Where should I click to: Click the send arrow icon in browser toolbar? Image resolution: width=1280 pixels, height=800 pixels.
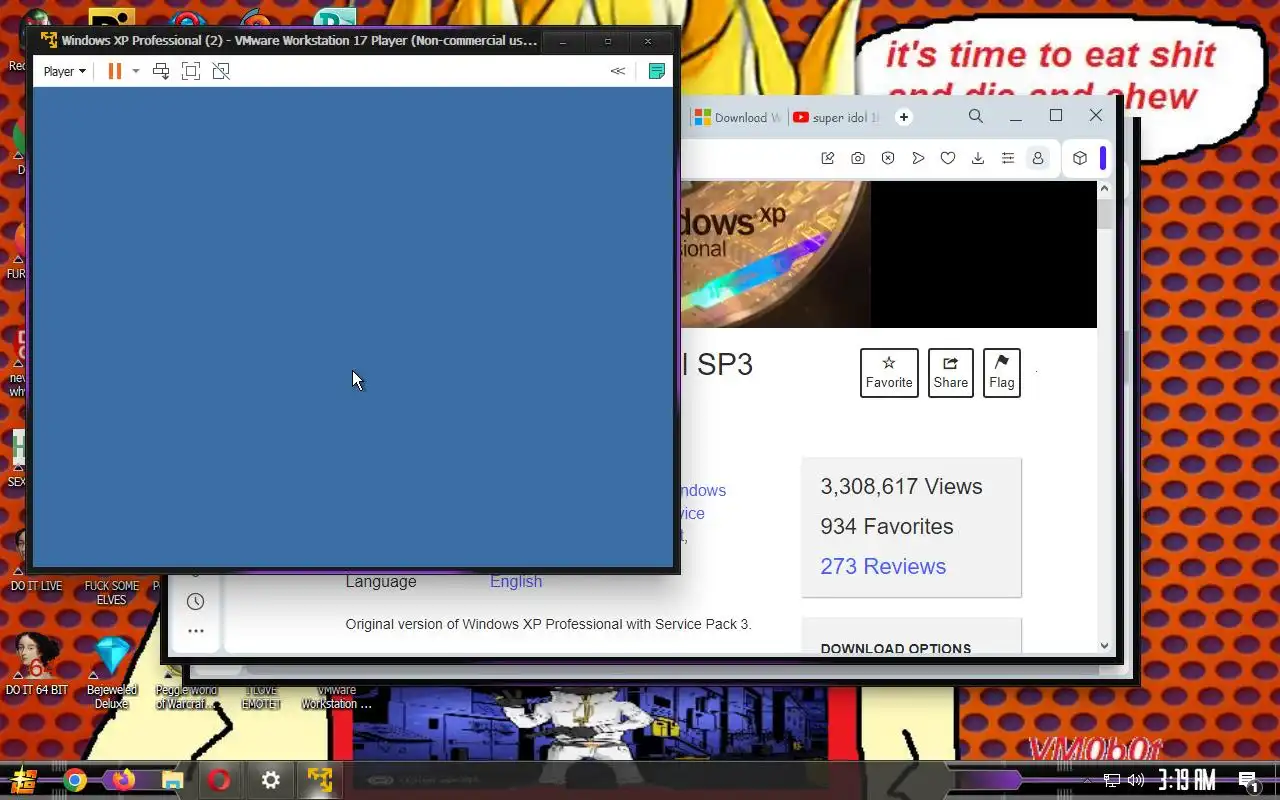coord(918,158)
